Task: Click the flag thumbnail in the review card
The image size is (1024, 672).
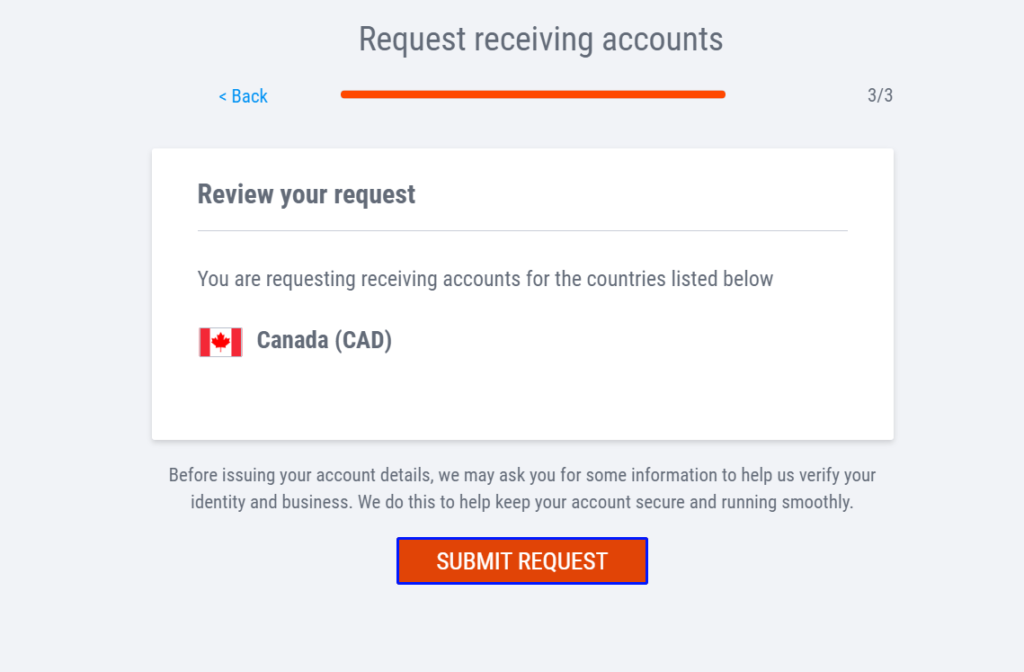Action: click(220, 342)
